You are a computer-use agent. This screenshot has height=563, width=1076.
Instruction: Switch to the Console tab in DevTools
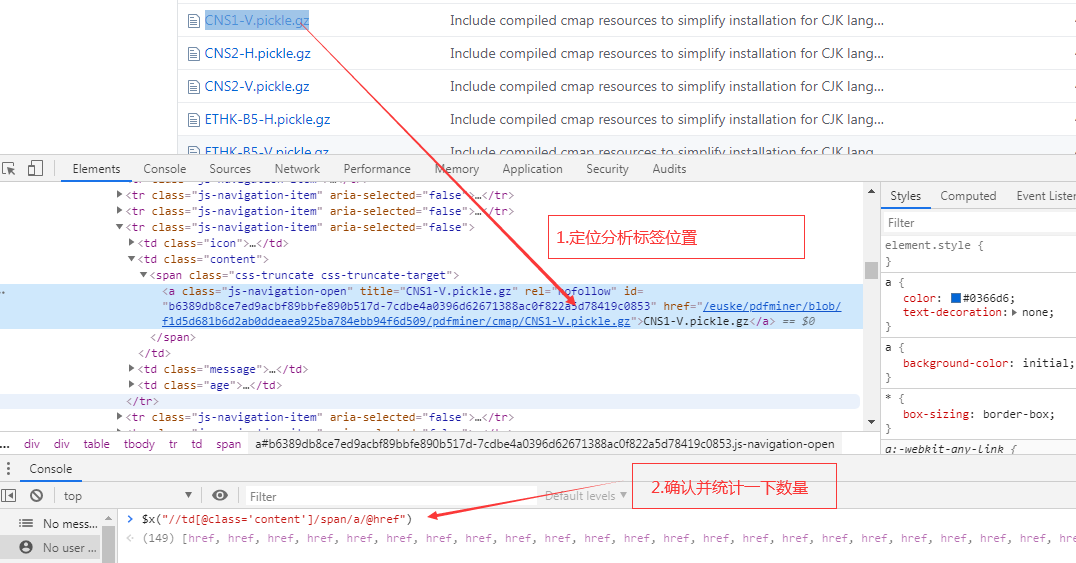click(x=165, y=169)
